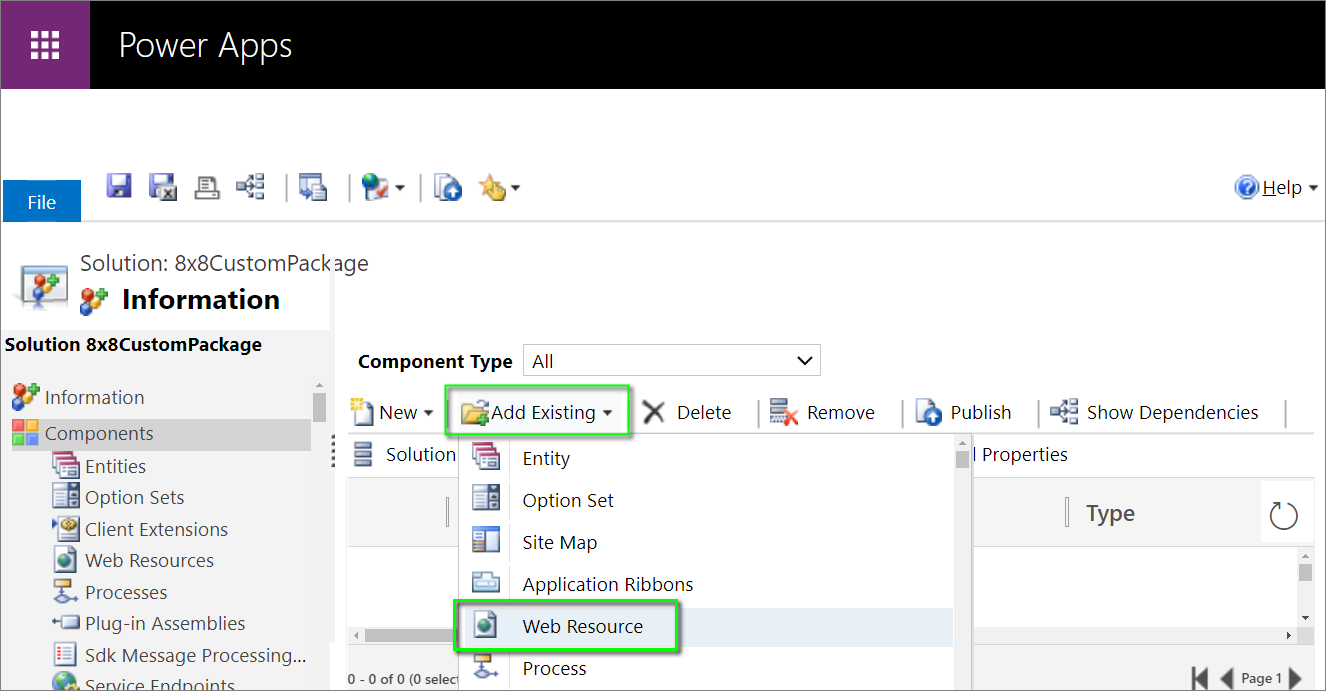Click the gold star icon in the File toolbar
The height and width of the screenshot is (691, 1326).
point(493,187)
